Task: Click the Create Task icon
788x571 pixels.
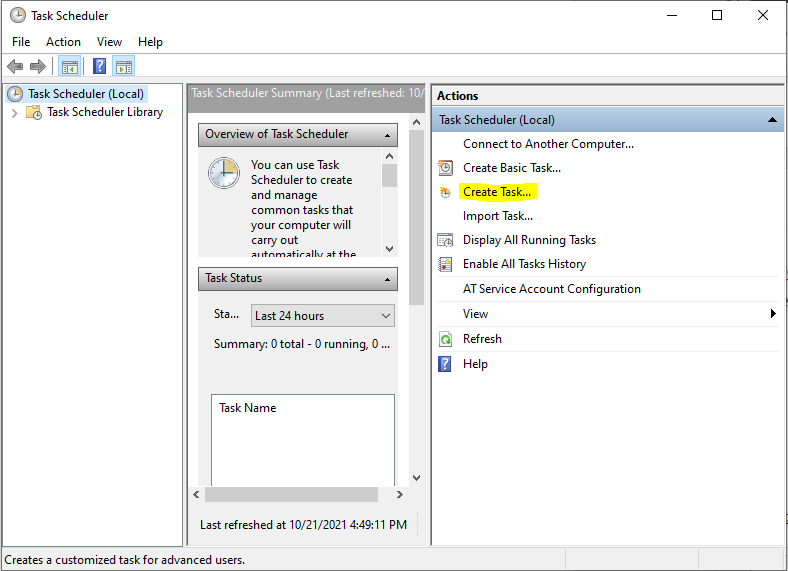Action: coord(445,192)
